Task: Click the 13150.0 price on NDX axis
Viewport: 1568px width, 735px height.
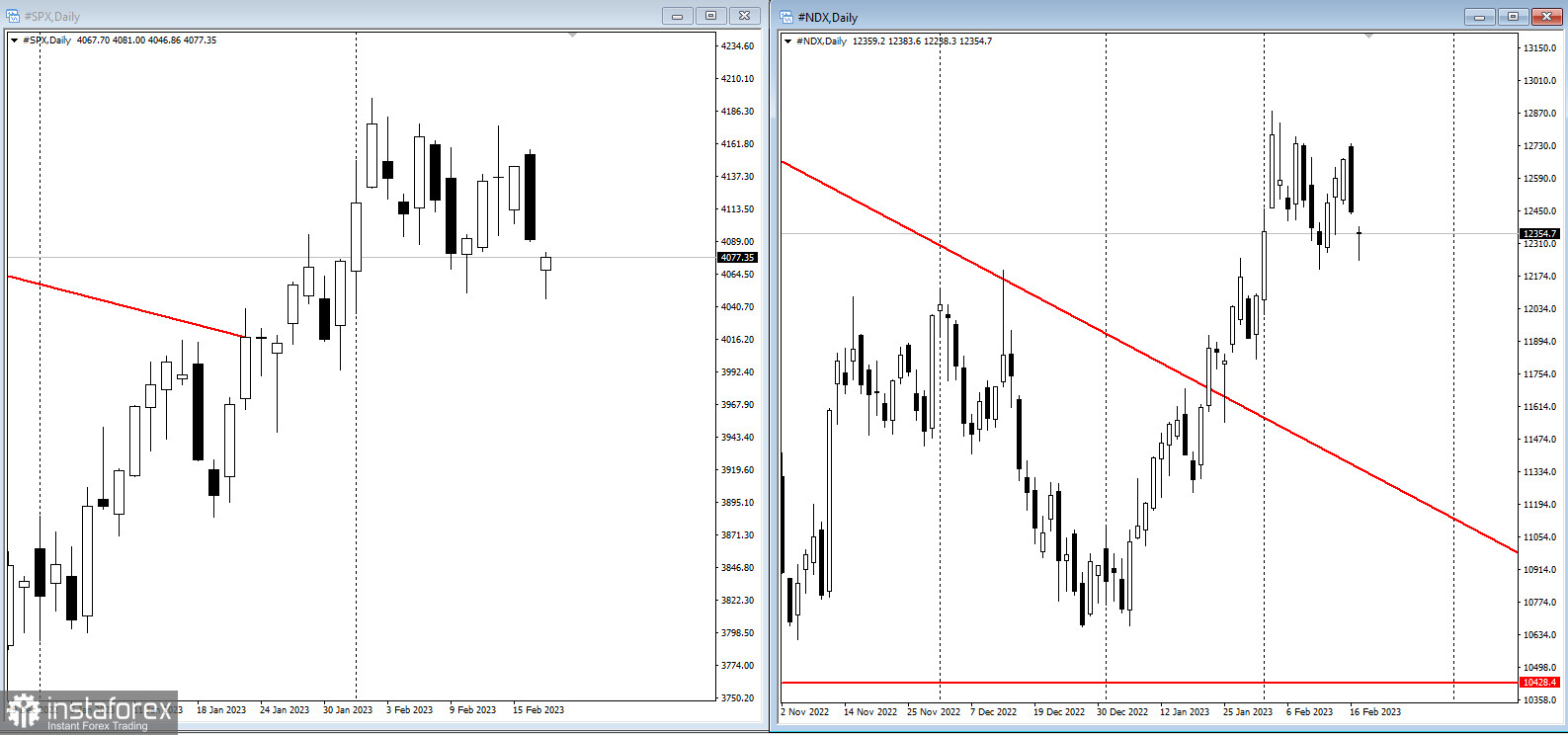Action: click(x=1539, y=48)
